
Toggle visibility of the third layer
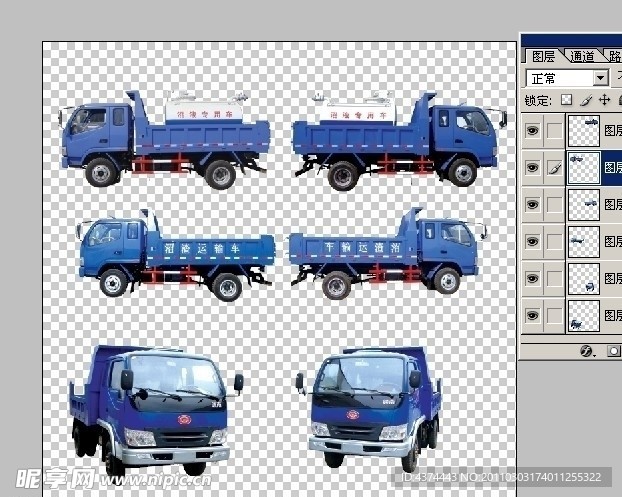point(532,204)
